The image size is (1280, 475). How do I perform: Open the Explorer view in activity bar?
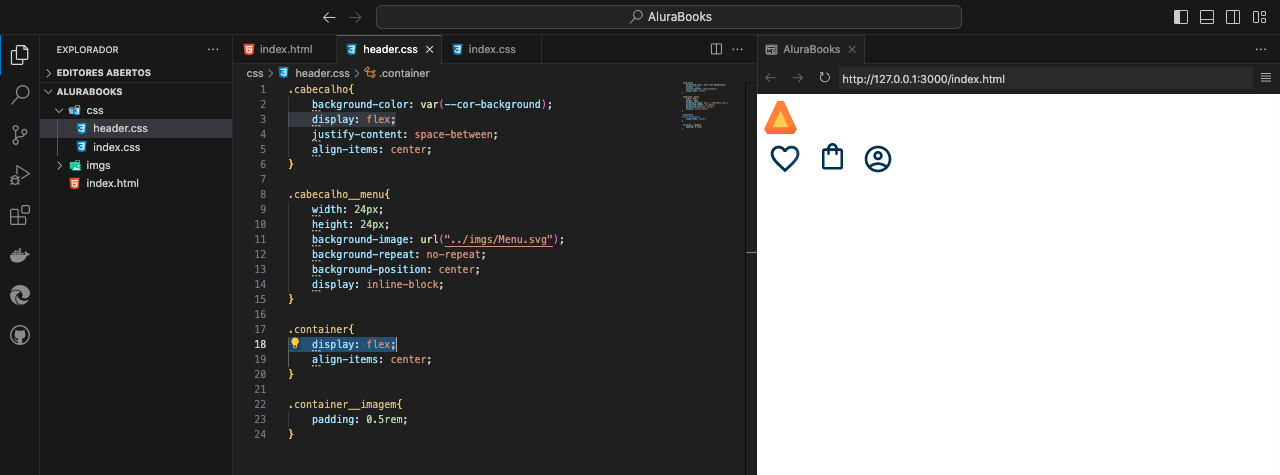(x=19, y=55)
